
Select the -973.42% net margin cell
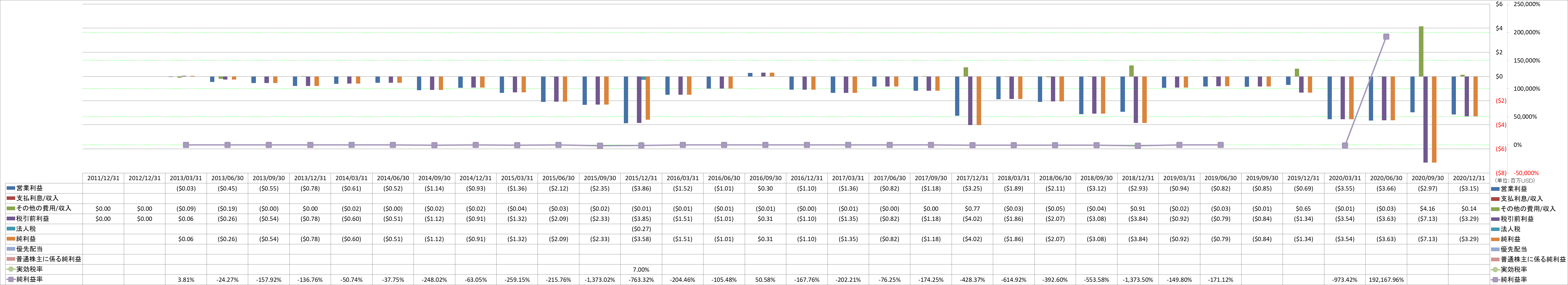tap(1345, 279)
